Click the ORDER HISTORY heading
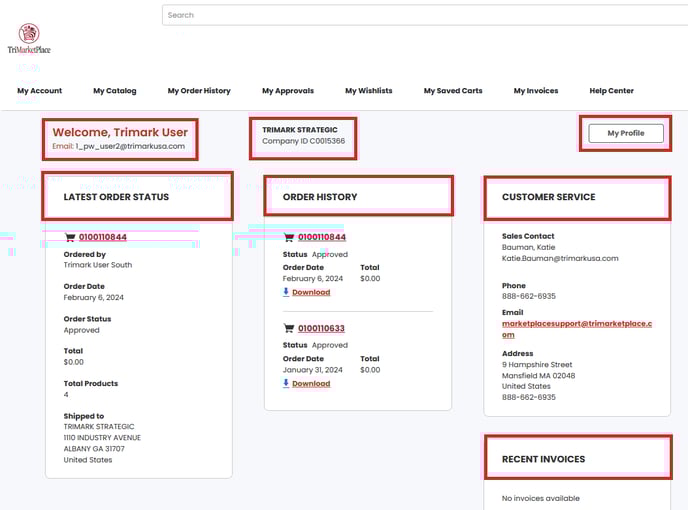688x510 pixels. (320, 197)
